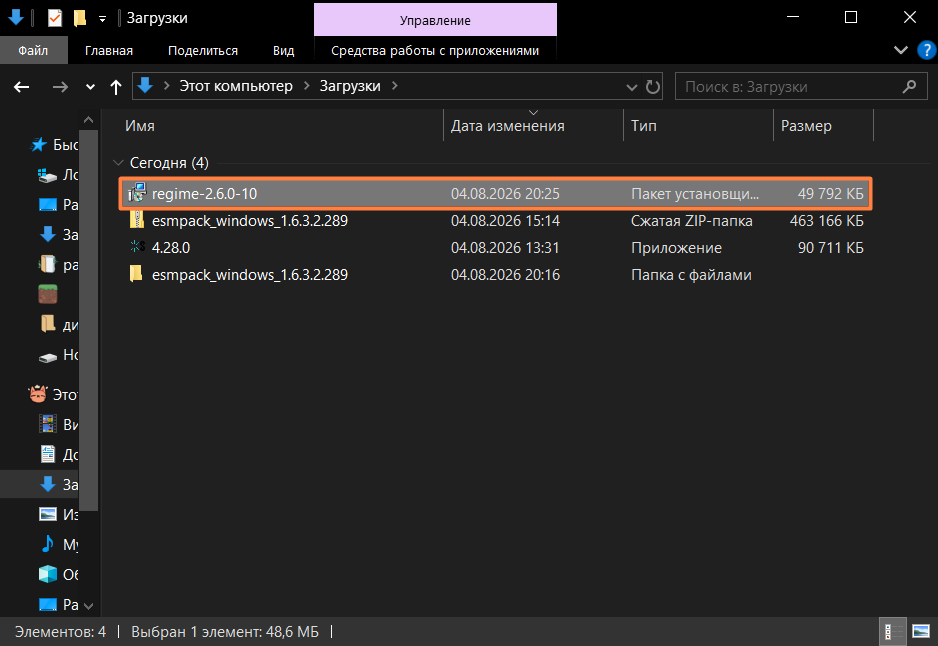Open Средства работы с приложениями tab
Screen dimensions: 938x646
(435, 51)
